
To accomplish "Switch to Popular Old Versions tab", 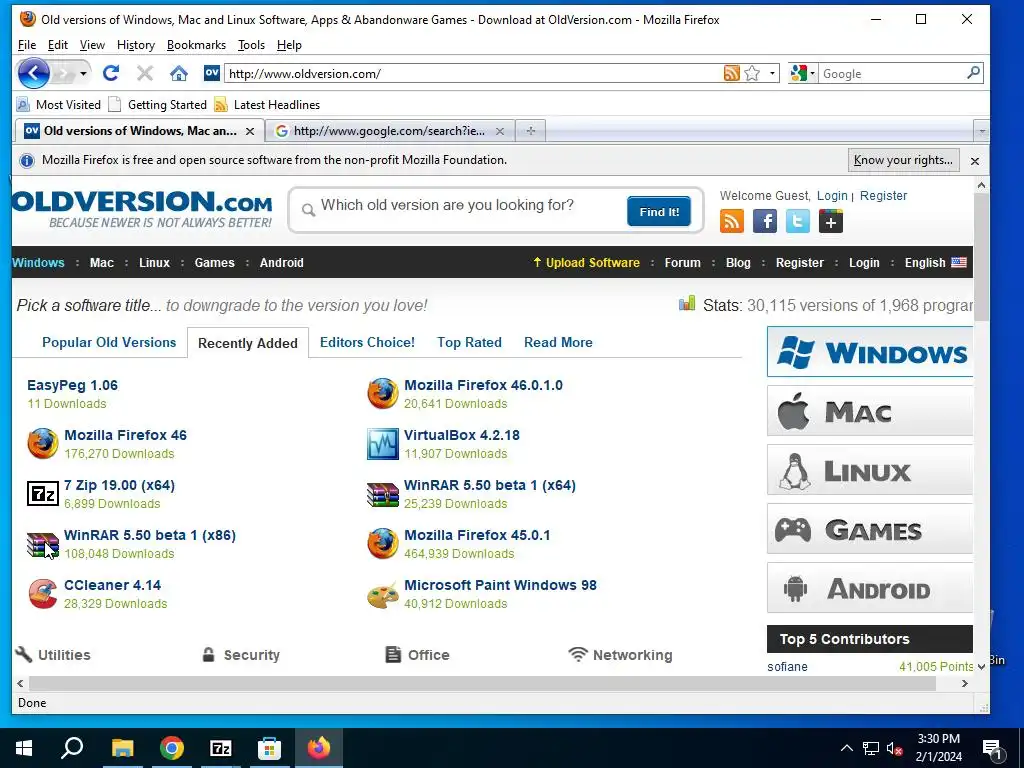I will (x=109, y=342).
